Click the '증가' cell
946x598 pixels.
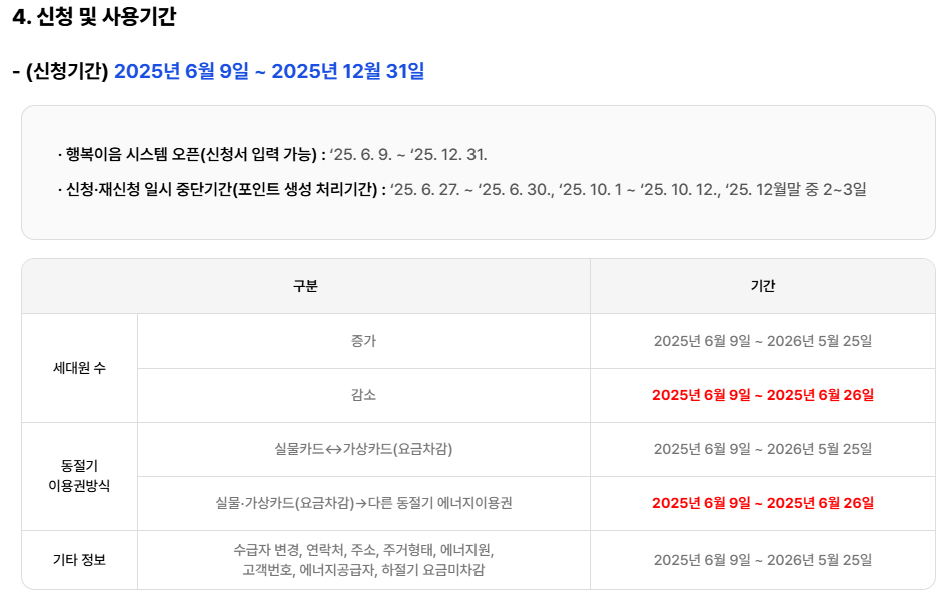[364, 341]
